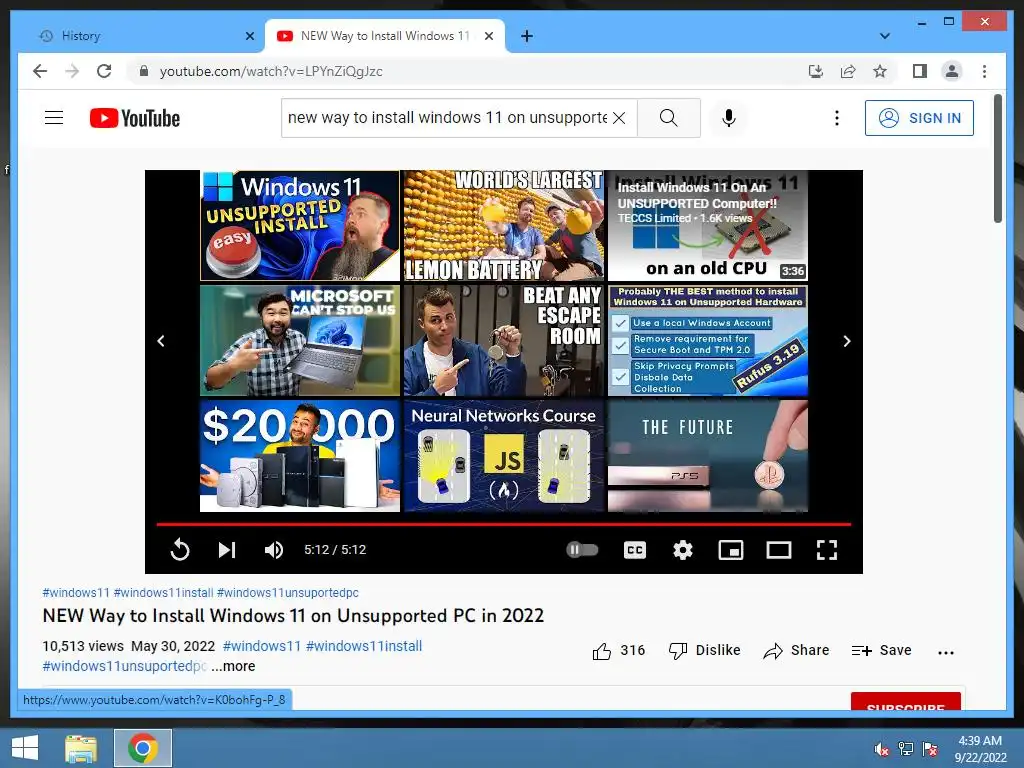Image resolution: width=1024 pixels, height=768 pixels.
Task: Clear the YouTube search box text
Action: pyautogui.click(x=619, y=118)
